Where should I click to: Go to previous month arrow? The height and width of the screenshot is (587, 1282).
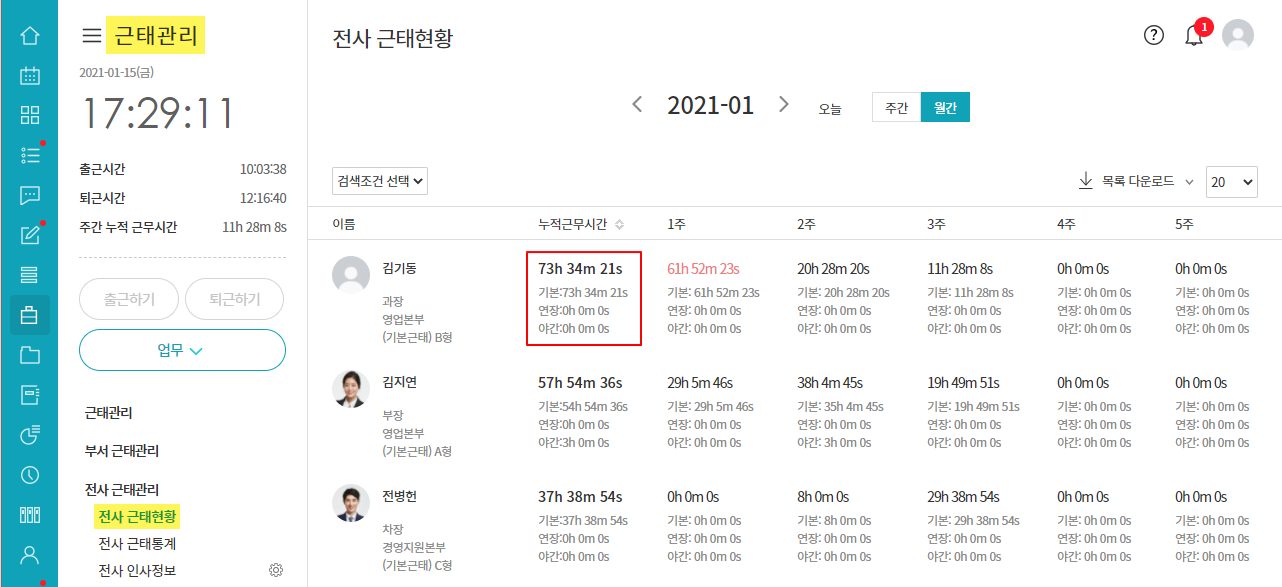point(637,105)
